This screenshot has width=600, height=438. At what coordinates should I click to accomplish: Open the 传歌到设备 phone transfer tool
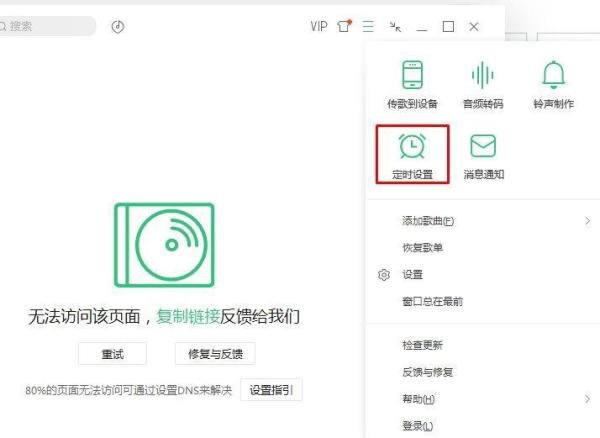(x=412, y=85)
